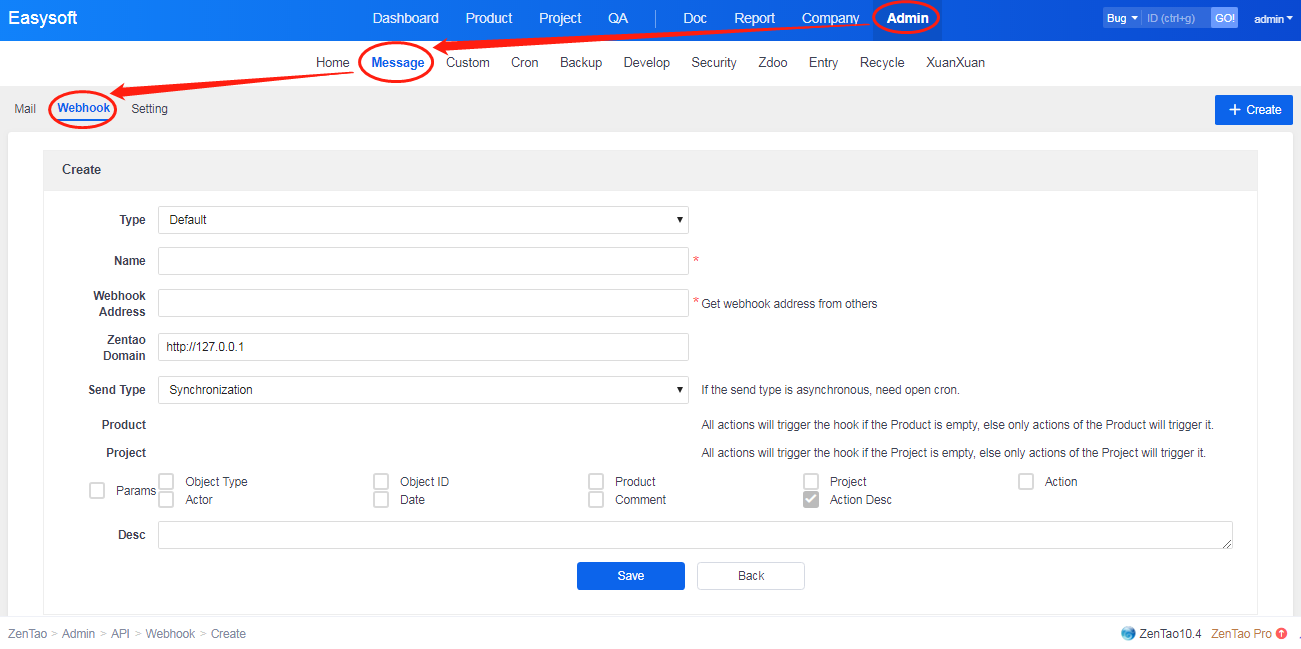Screen dimensions: 1301x649
Task: Click the plus Create button
Action: click(1253, 110)
